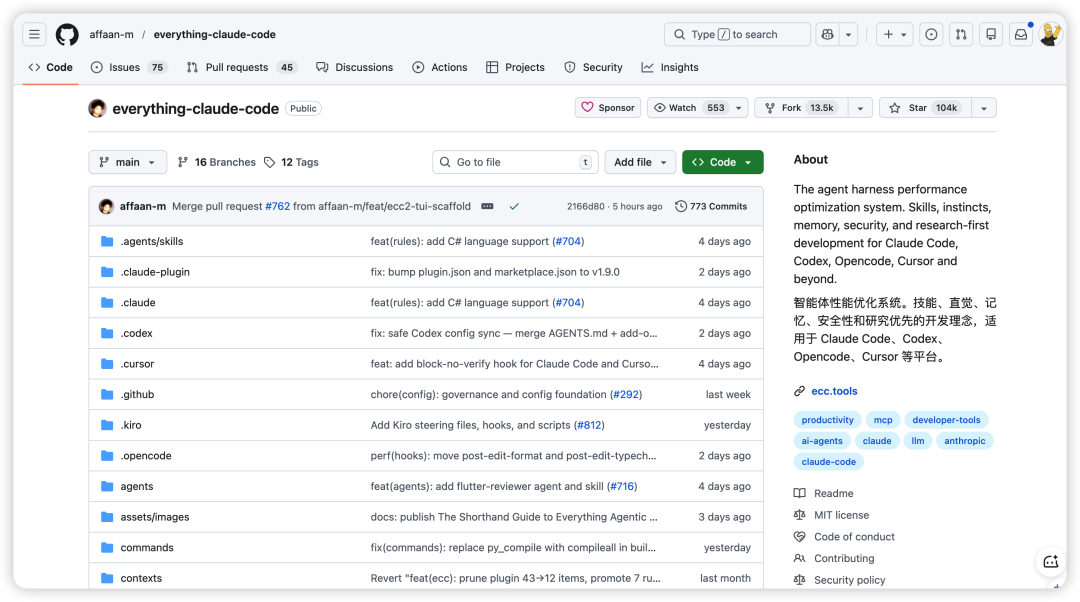Screen dimensions: 1080x602
Task: Open issues icon in top header
Action: pyautogui.click(x=931, y=34)
